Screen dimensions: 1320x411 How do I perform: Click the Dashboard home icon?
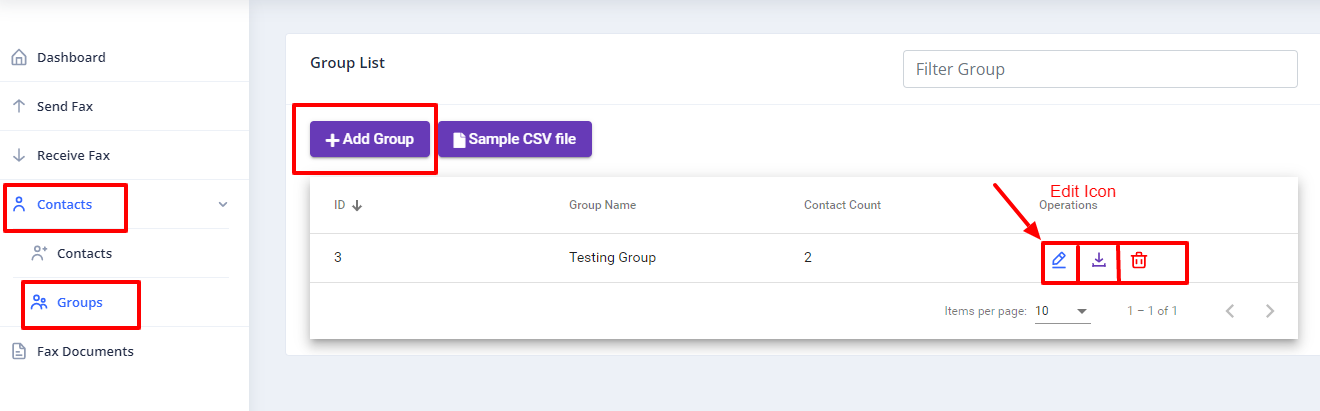(x=19, y=57)
